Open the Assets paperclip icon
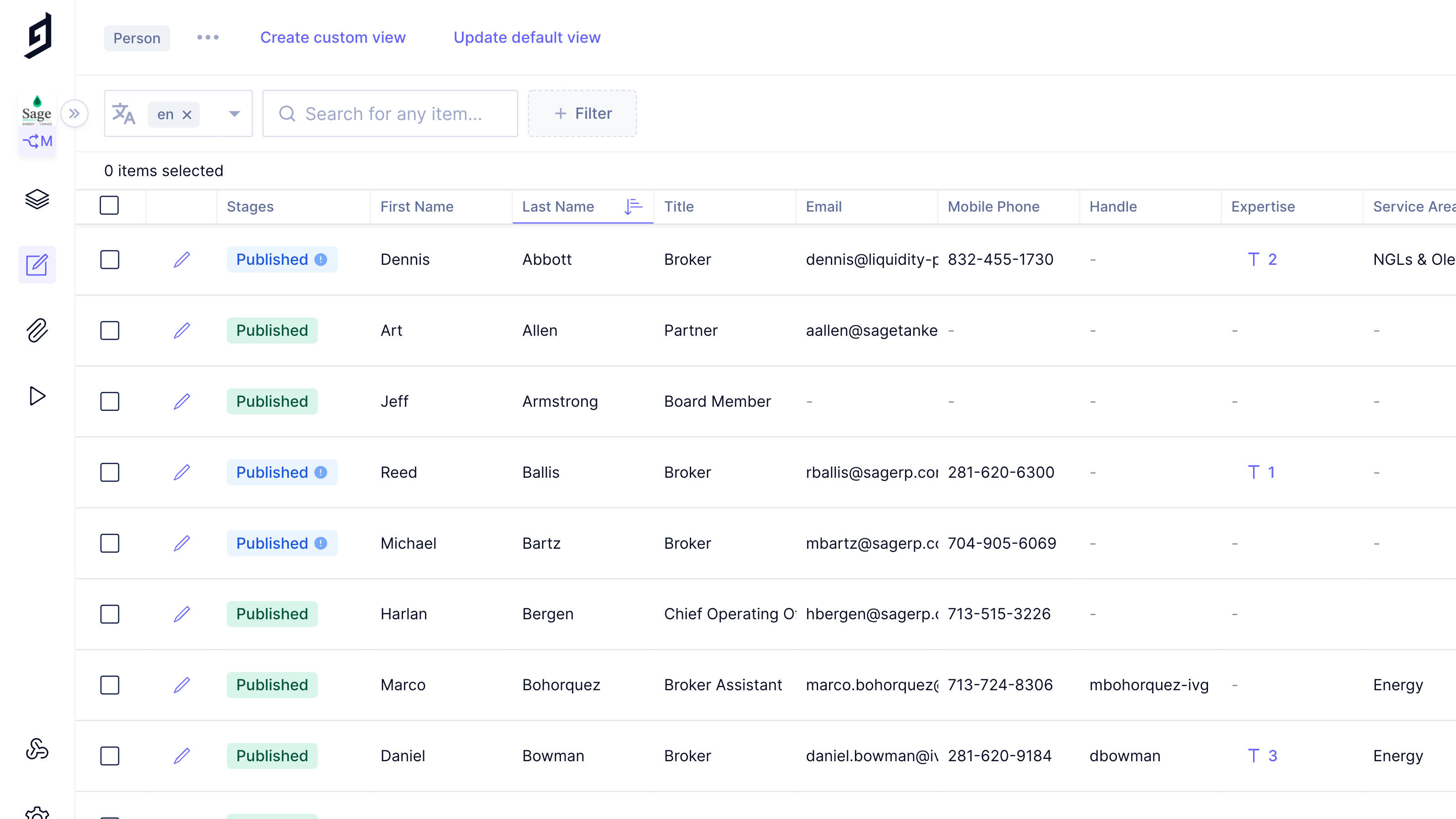This screenshot has width=1456, height=819. [x=37, y=330]
